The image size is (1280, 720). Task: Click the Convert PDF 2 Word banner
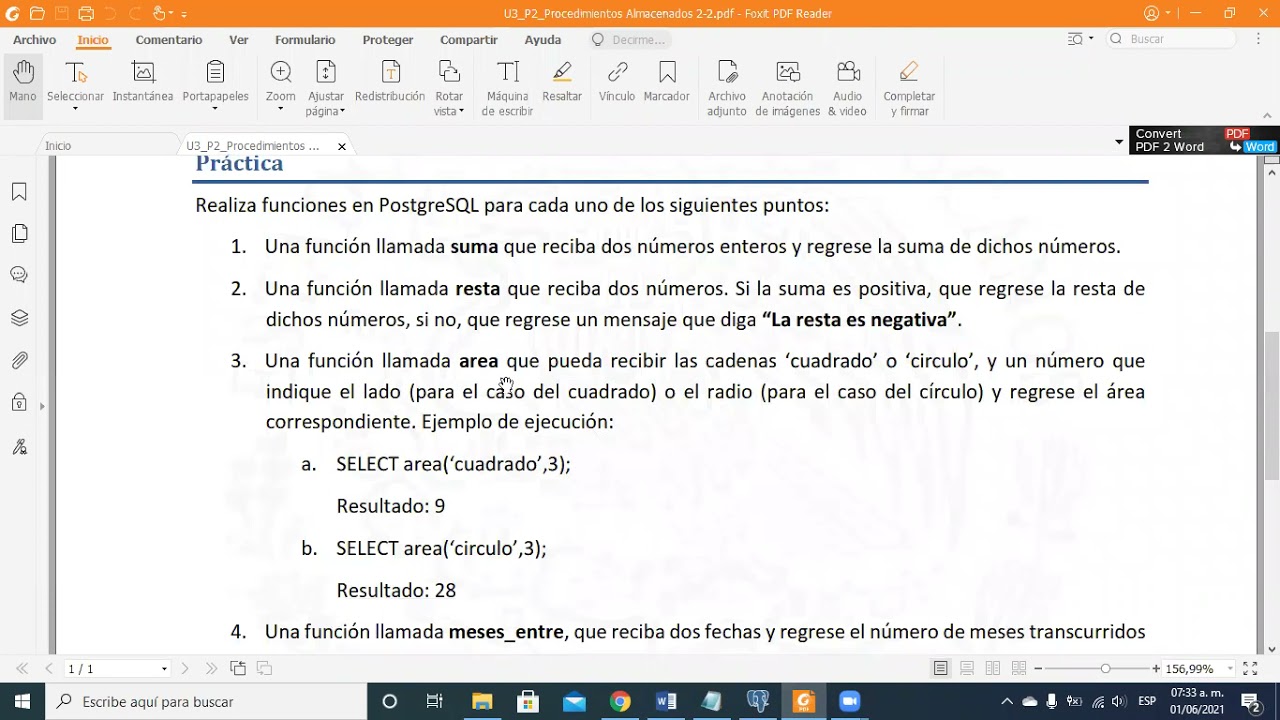tap(1204, 140)
